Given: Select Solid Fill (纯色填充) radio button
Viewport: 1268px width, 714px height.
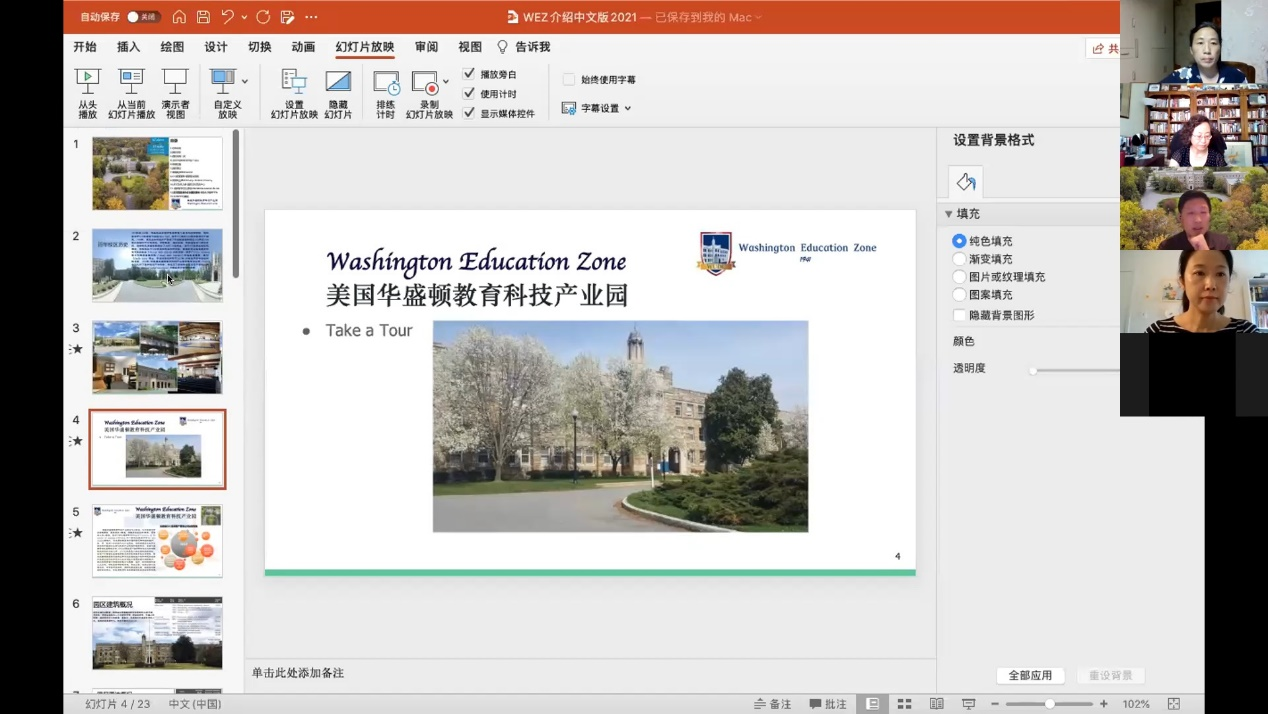Looking at the screenshot, I should (x=959, y=241).
